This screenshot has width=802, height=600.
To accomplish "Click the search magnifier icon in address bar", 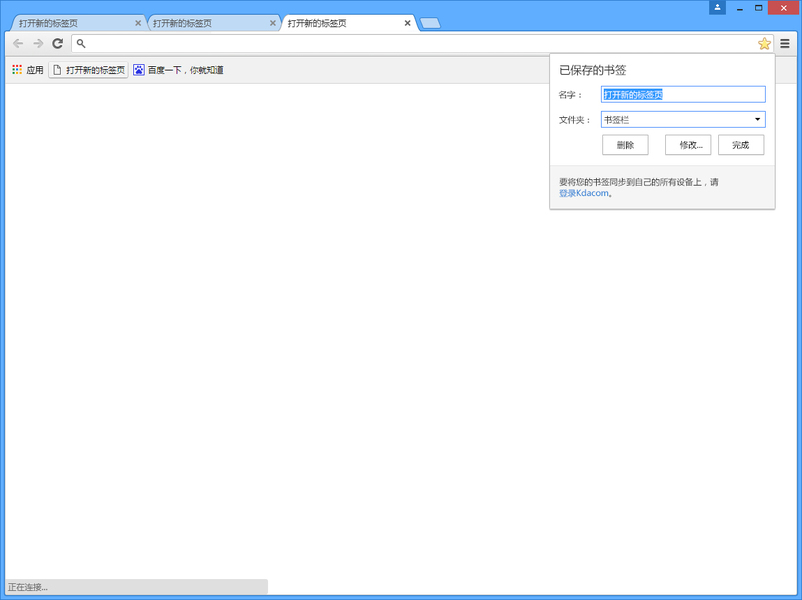I will pos(81,43).
